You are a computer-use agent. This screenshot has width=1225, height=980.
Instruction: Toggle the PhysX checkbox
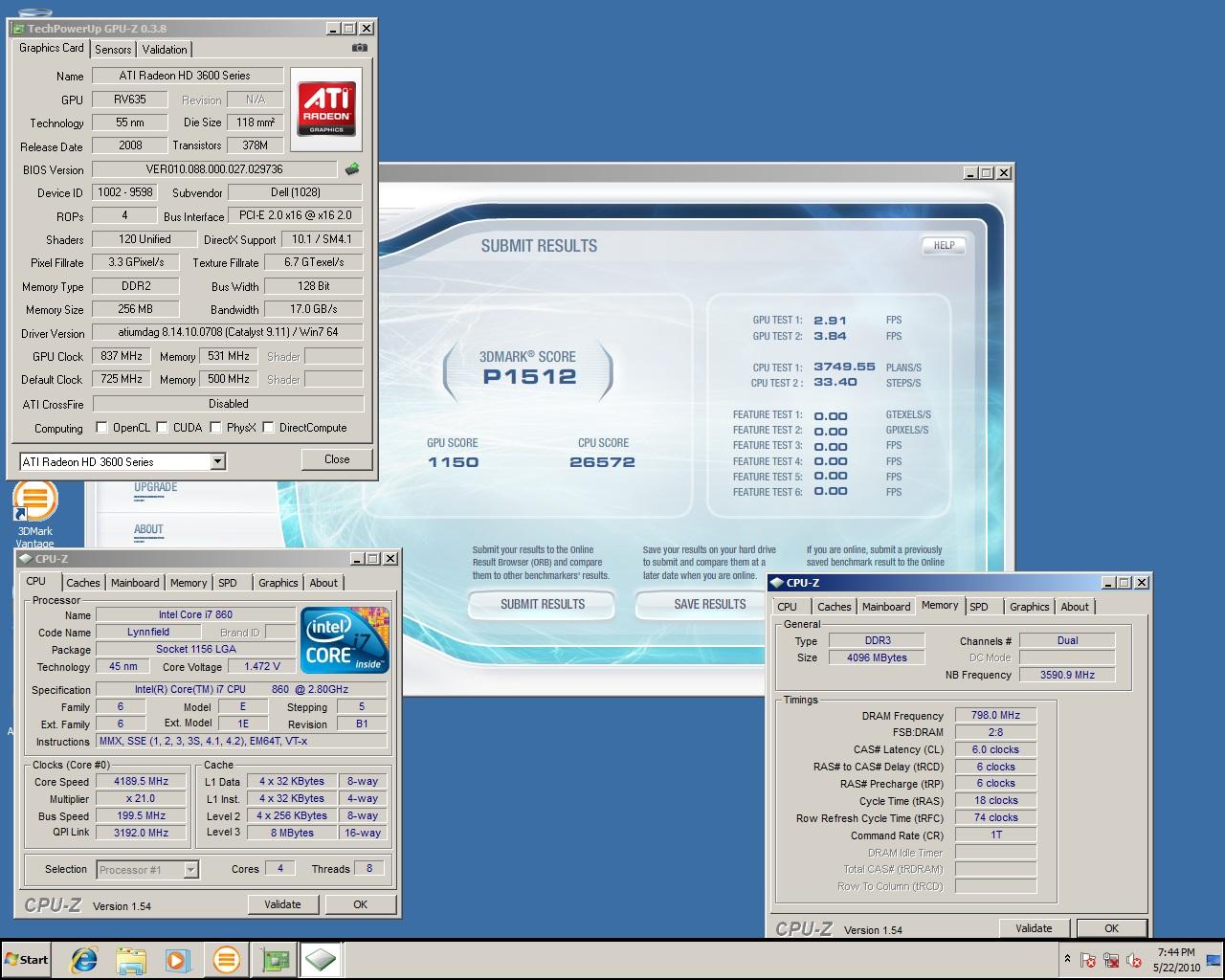215,428
